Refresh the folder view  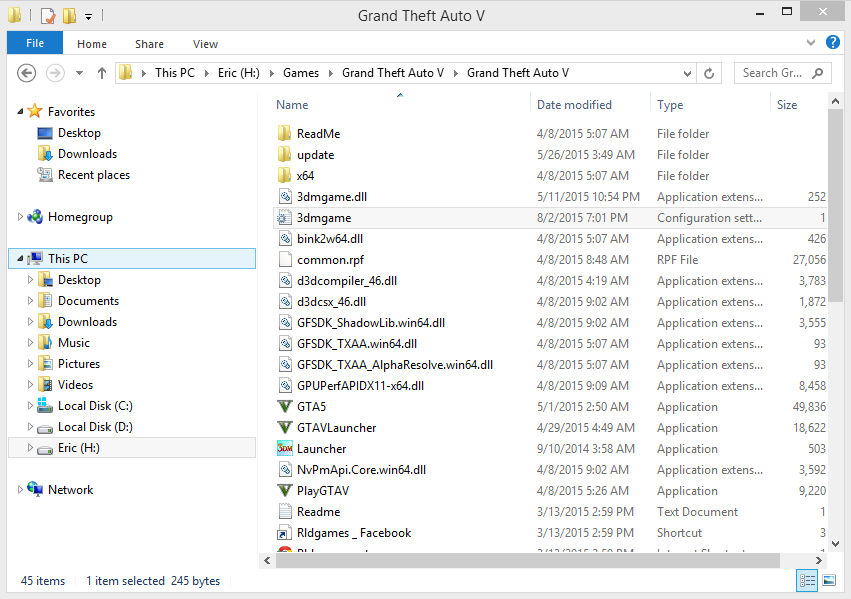(709, 73)
